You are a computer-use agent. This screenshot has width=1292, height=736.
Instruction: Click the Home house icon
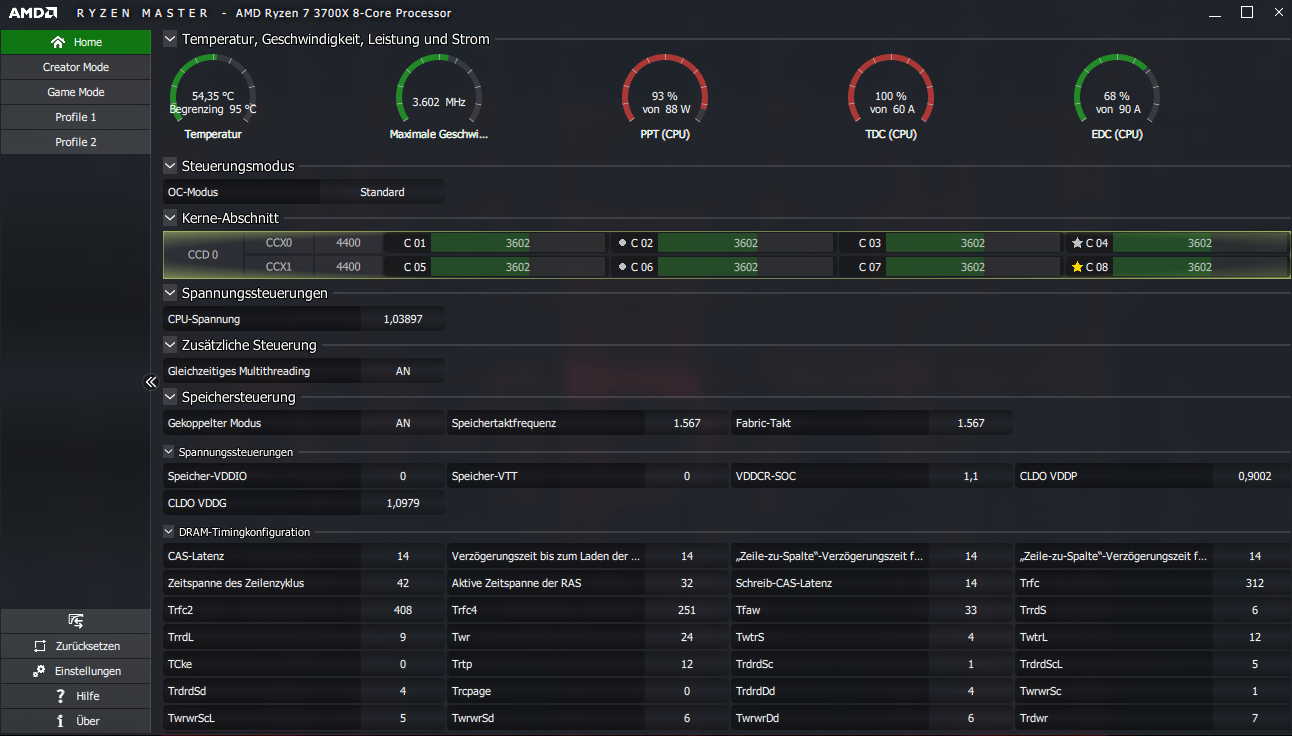[x=57, y=42]
